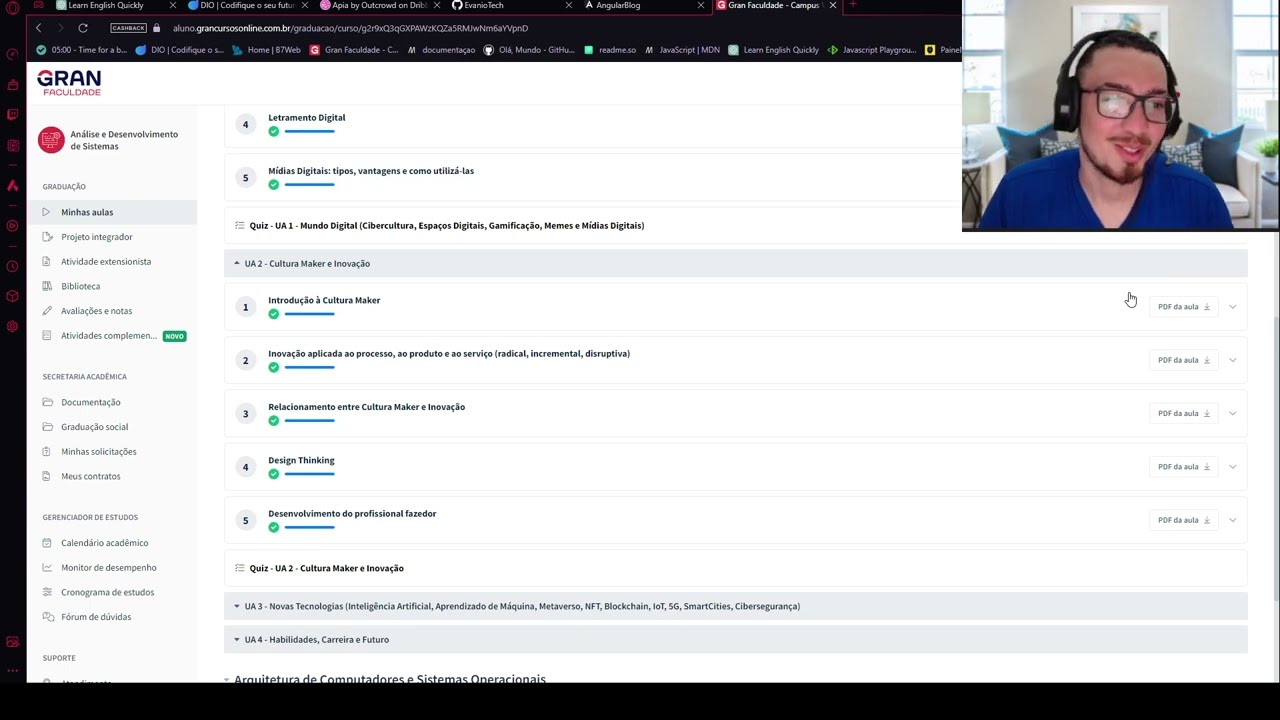
Task: Open Atividade extensionista in sidebar
Action: [106, 262]
